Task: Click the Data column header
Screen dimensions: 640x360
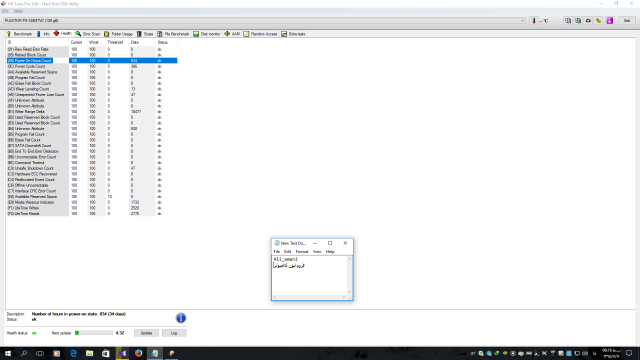Action: coord(142,42)
